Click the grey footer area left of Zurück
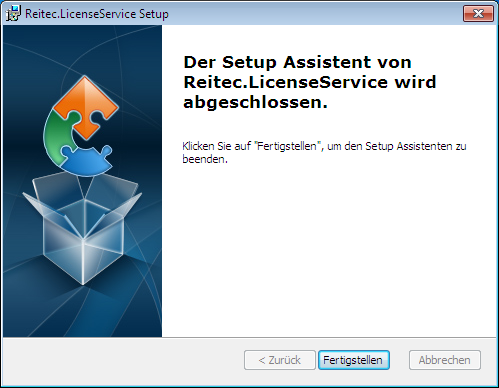This screenshot has height=388, width=499. coord(123,360)
